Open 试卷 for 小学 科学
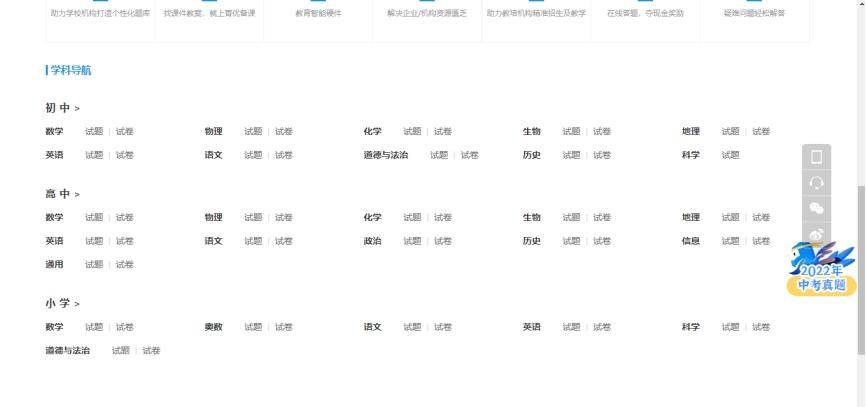This screenshot has width=866, height=407. pyautogui.click(x=761, y=327)
